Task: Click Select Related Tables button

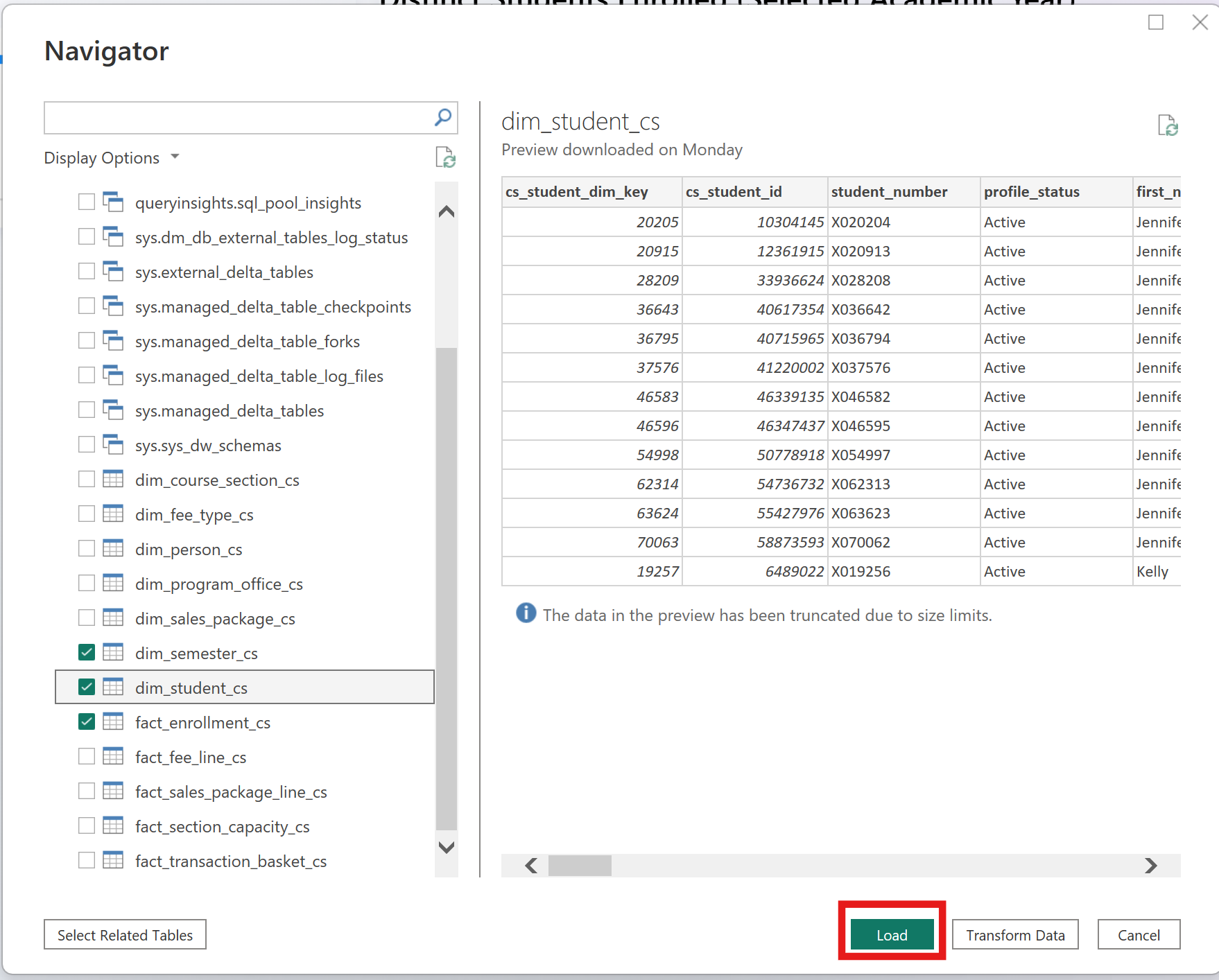Action: pos(125,935)
